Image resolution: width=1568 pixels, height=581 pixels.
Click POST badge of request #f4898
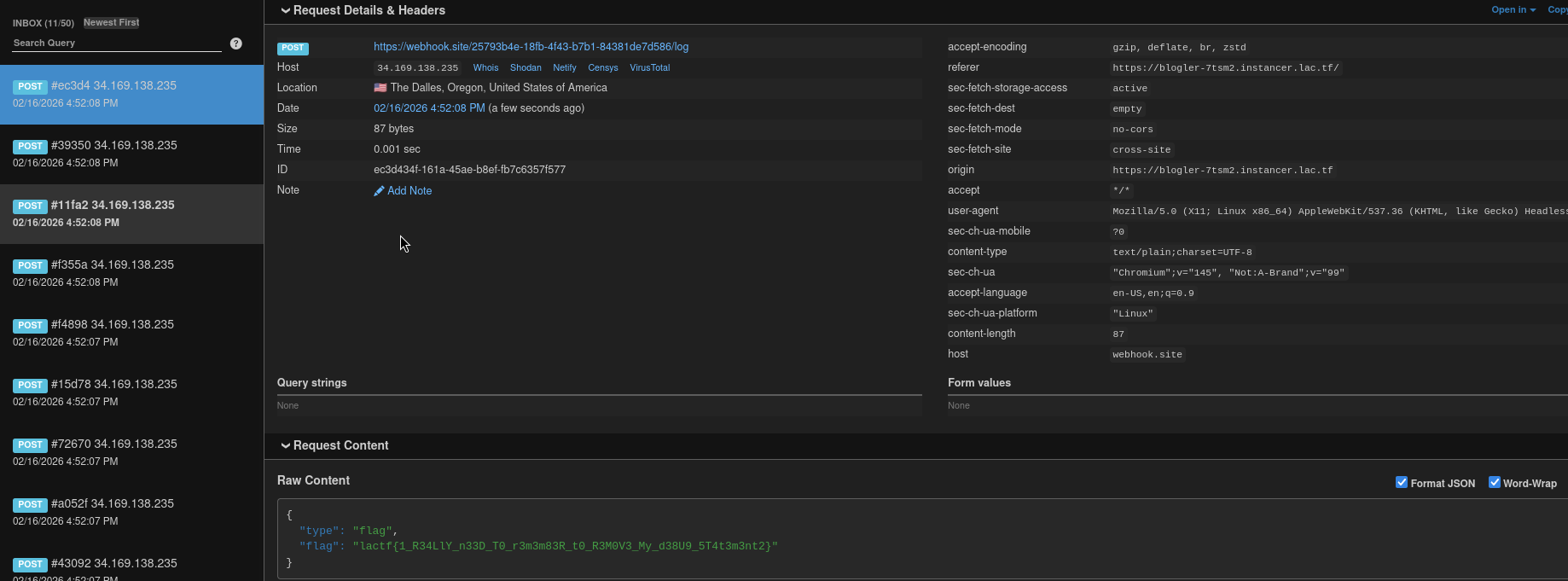pyautogui.click(x=30, y=325)
